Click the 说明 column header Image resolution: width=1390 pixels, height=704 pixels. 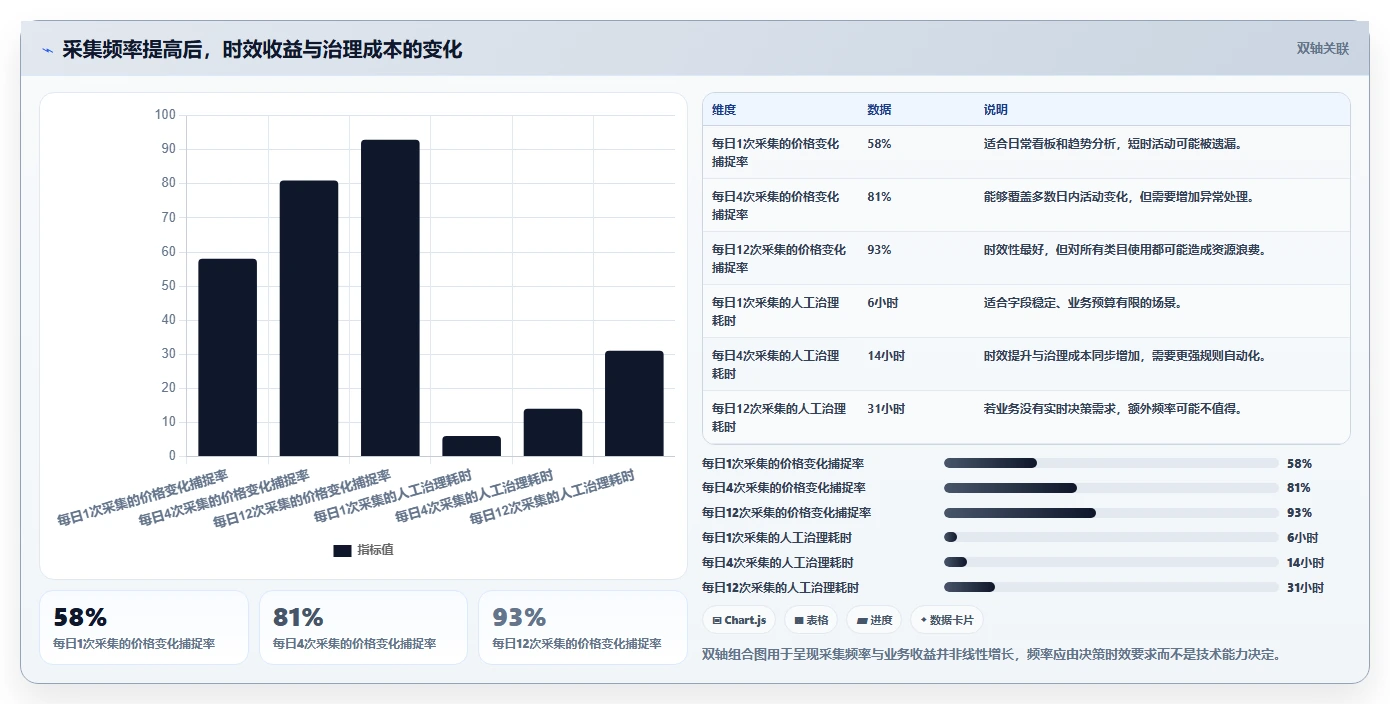pos(995,110)
